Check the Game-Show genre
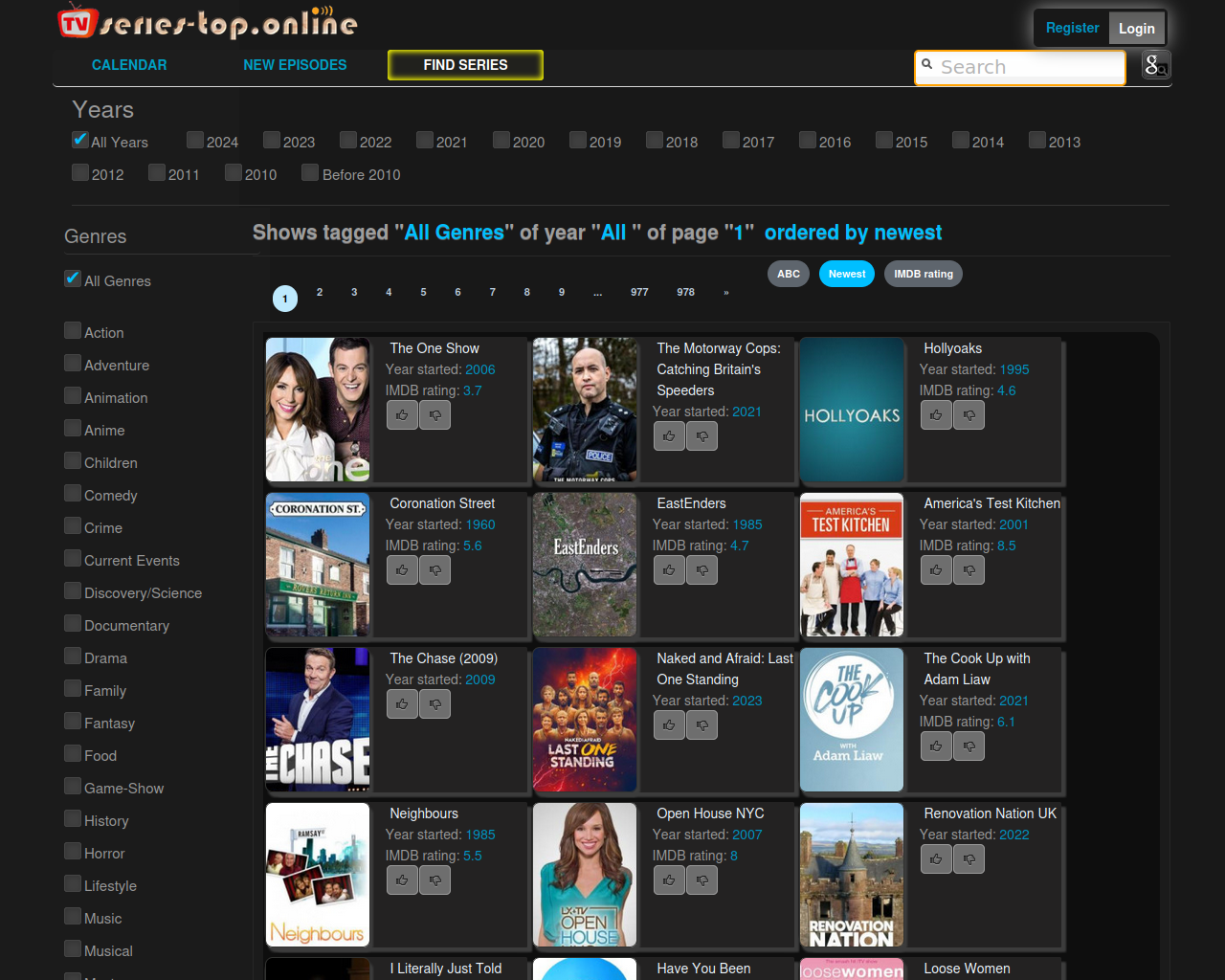This screenshot has height=980, width=1225. (x=73, y=786)
